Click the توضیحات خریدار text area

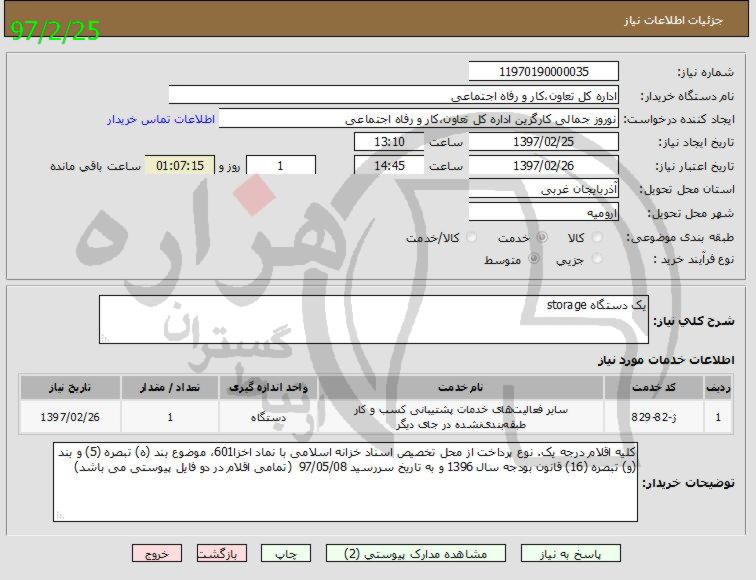coord(345,482)
